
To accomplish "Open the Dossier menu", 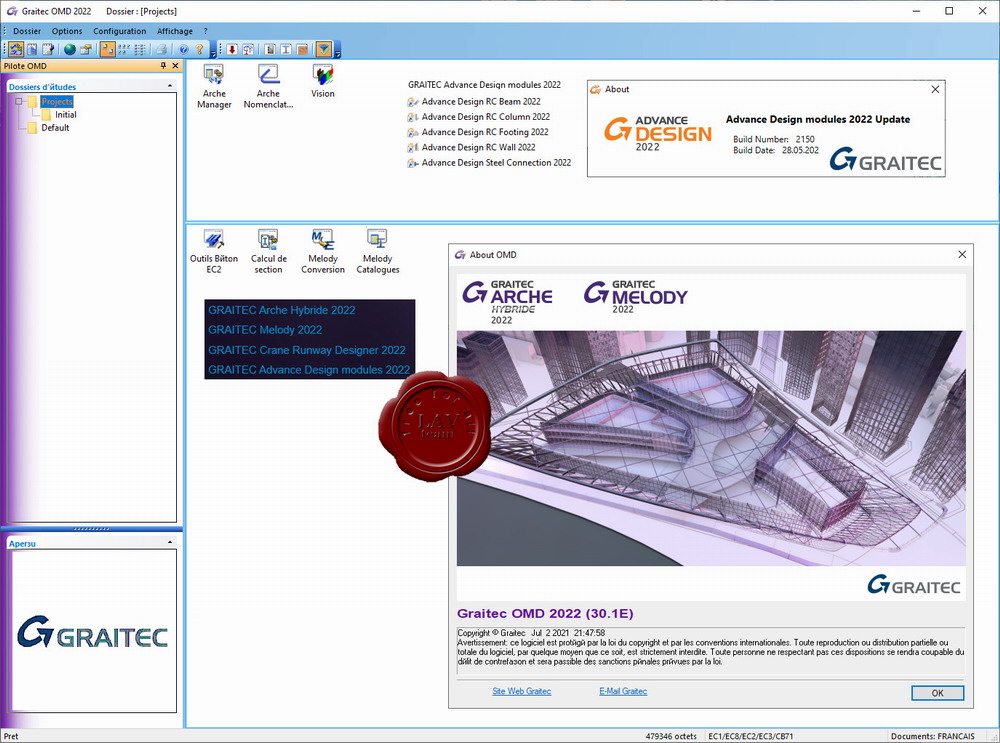I will click(x=27, y=31).
